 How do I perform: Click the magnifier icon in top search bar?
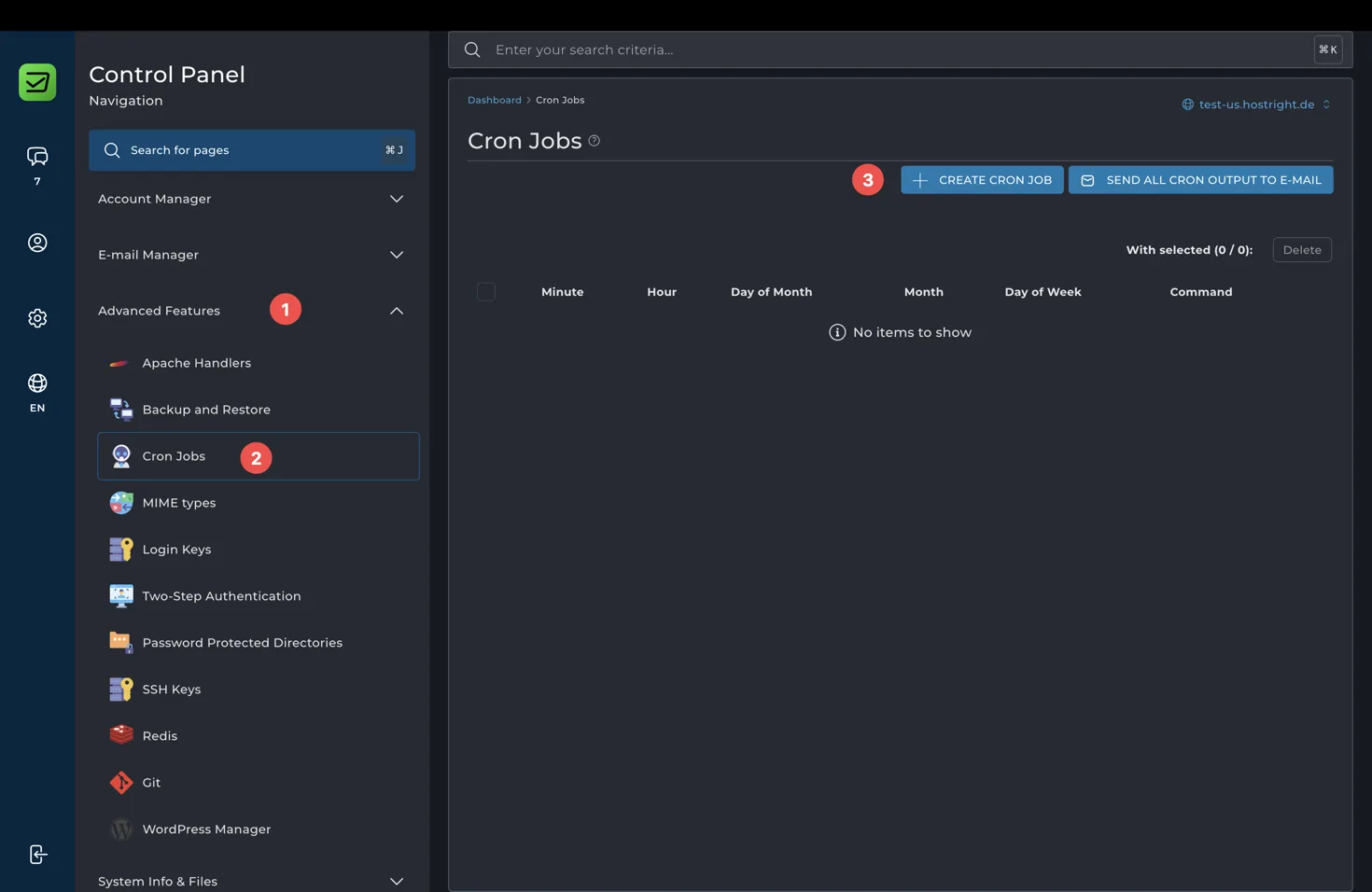[472, 49]
